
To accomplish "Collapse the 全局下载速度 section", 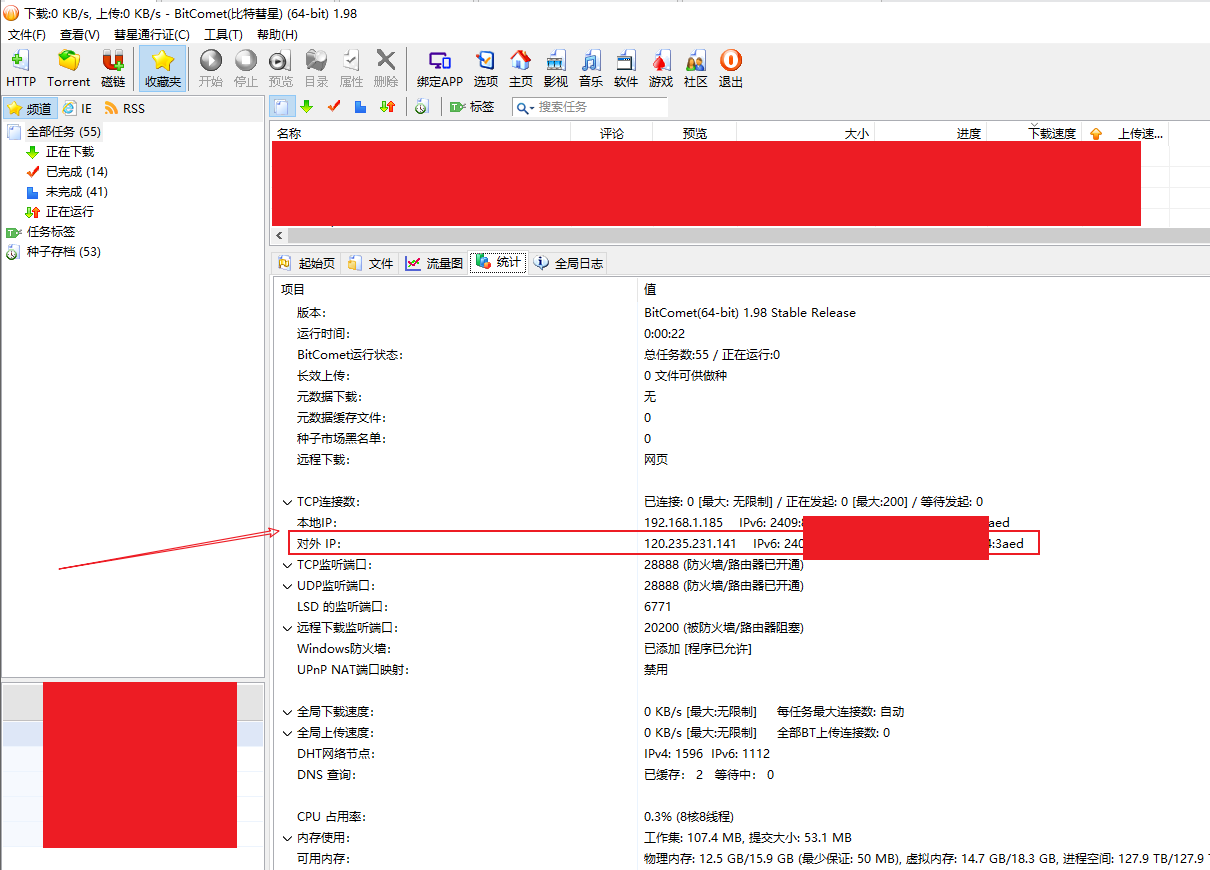I will pos(287,712).
